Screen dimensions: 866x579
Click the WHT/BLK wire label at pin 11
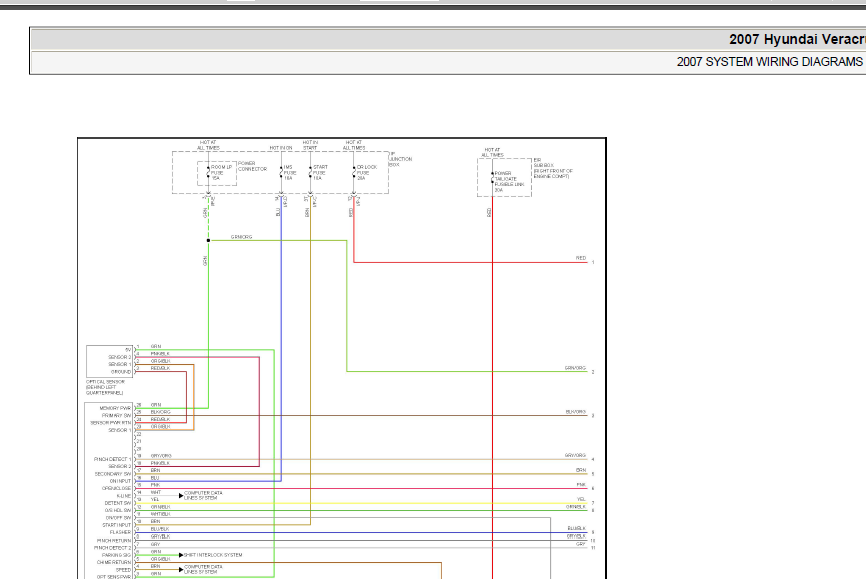160,514
